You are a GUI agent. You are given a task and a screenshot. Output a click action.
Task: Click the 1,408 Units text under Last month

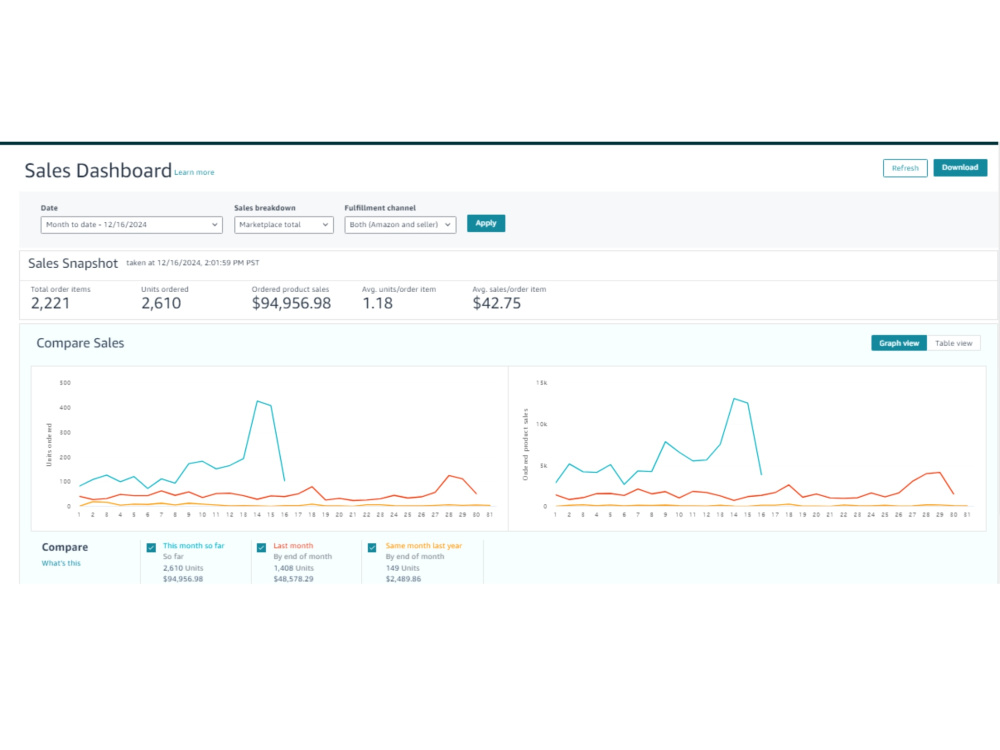click(x=294, y=568)
